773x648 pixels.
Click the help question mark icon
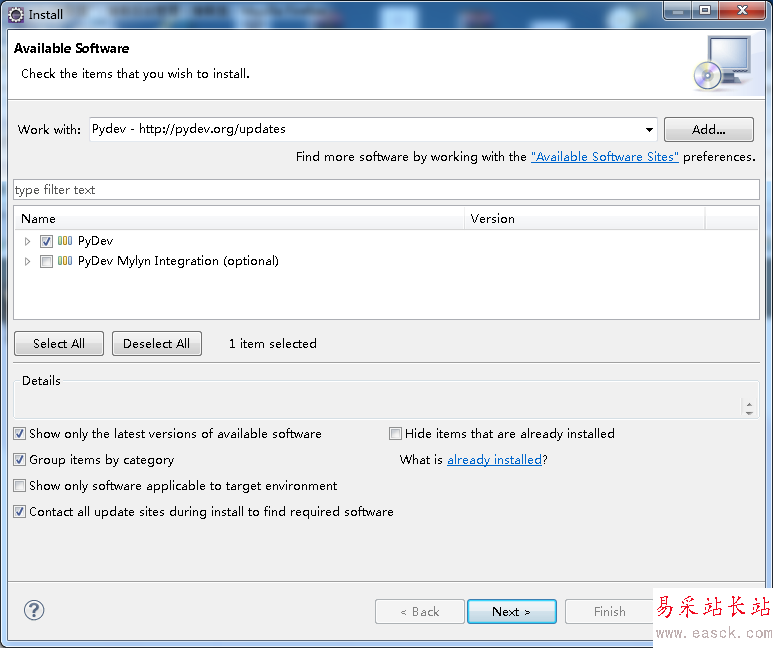coord(34,611)
